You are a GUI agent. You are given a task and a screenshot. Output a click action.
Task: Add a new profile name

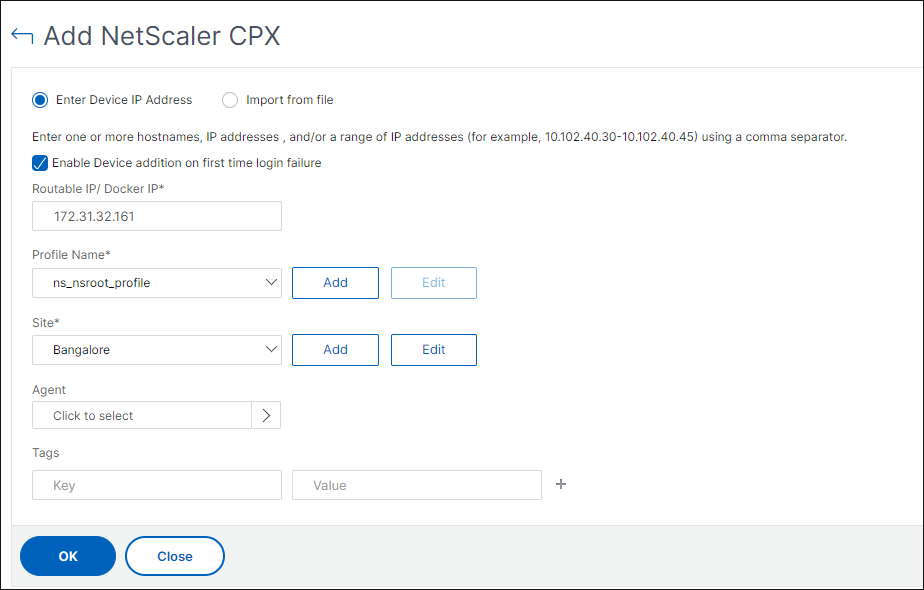tap(335, 283)
